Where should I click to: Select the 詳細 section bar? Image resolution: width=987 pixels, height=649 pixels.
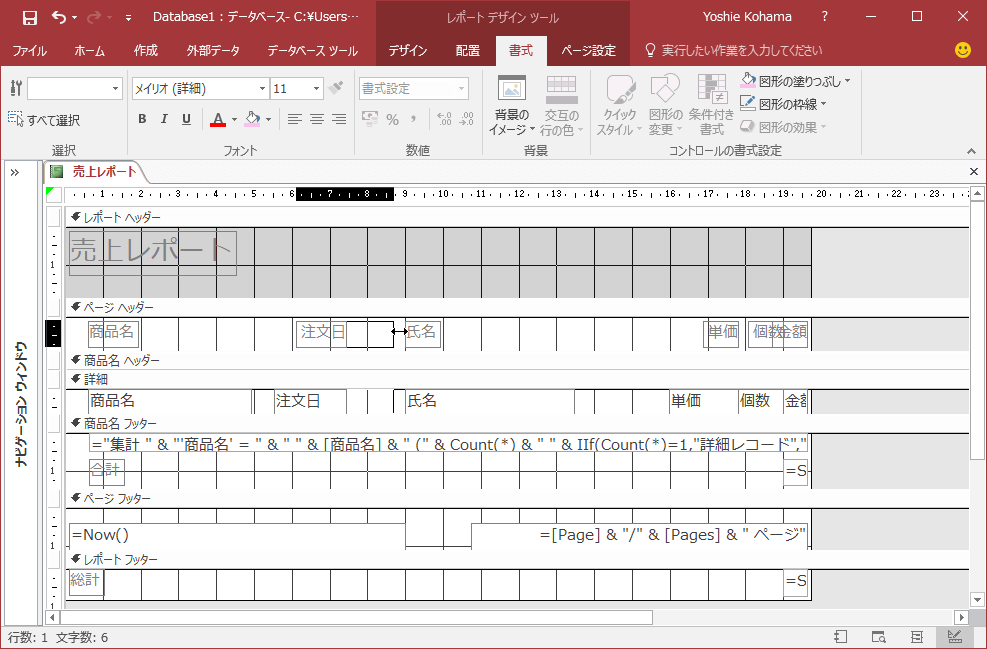517,379
